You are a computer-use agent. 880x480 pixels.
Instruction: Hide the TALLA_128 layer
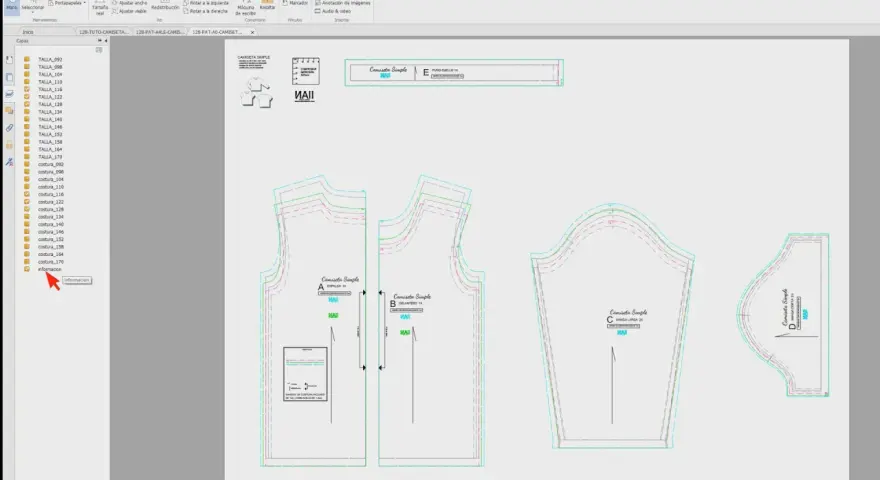coord(26,104)
